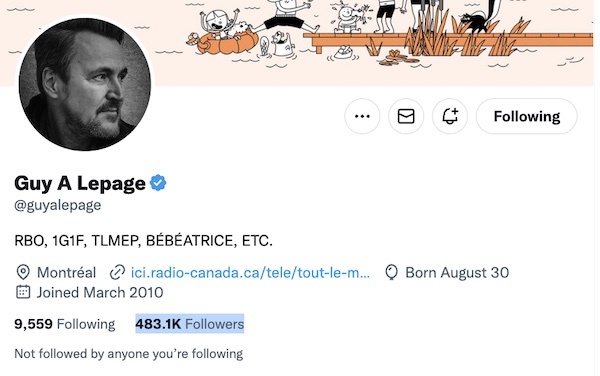Open the three-dot more options menu
The image size is (600, 376).
tap(362, 116)
